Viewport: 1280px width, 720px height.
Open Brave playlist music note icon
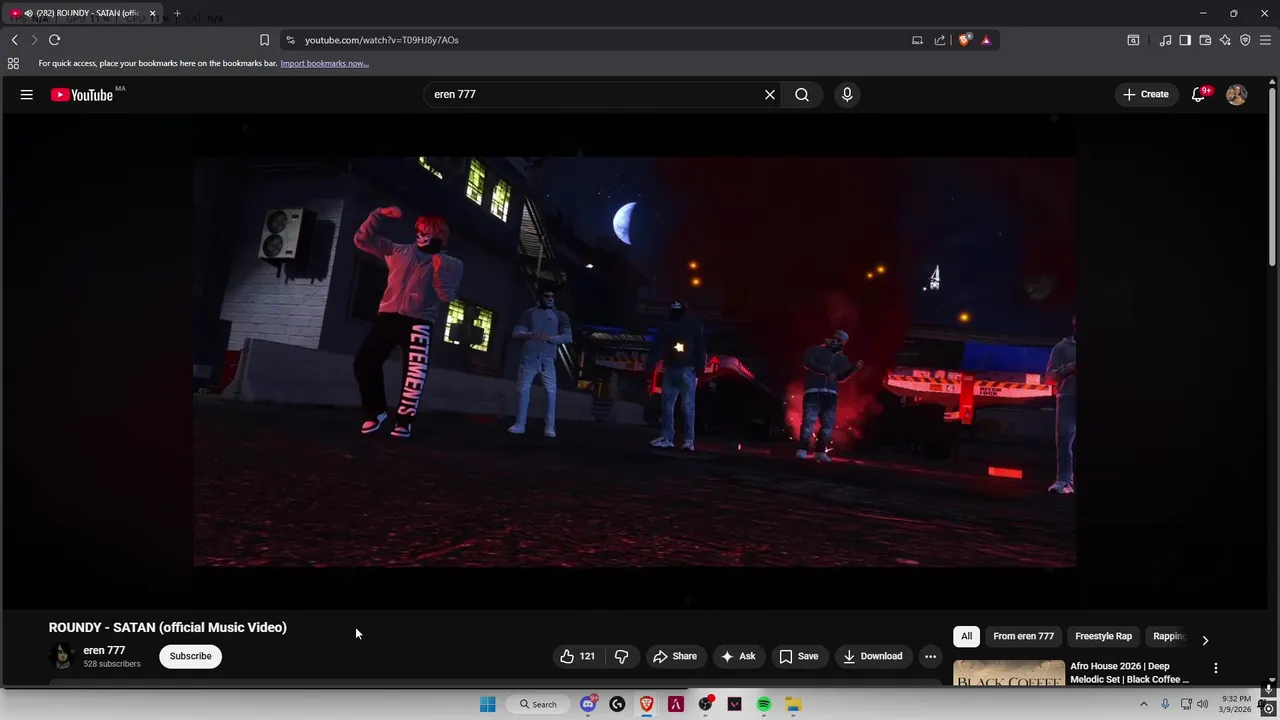(x=1165, y=40)
